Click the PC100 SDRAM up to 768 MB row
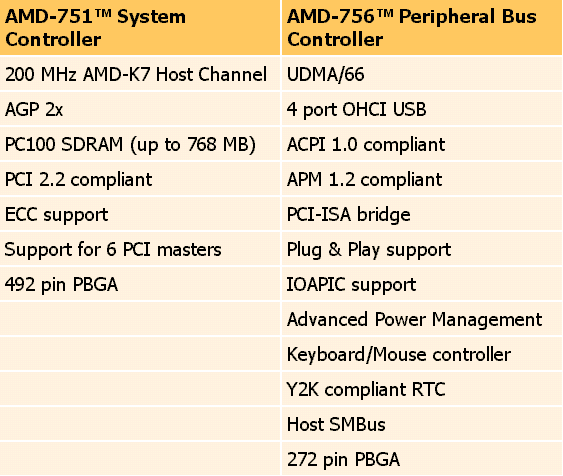This screenshot has height=476, width=563. (140, 144)
